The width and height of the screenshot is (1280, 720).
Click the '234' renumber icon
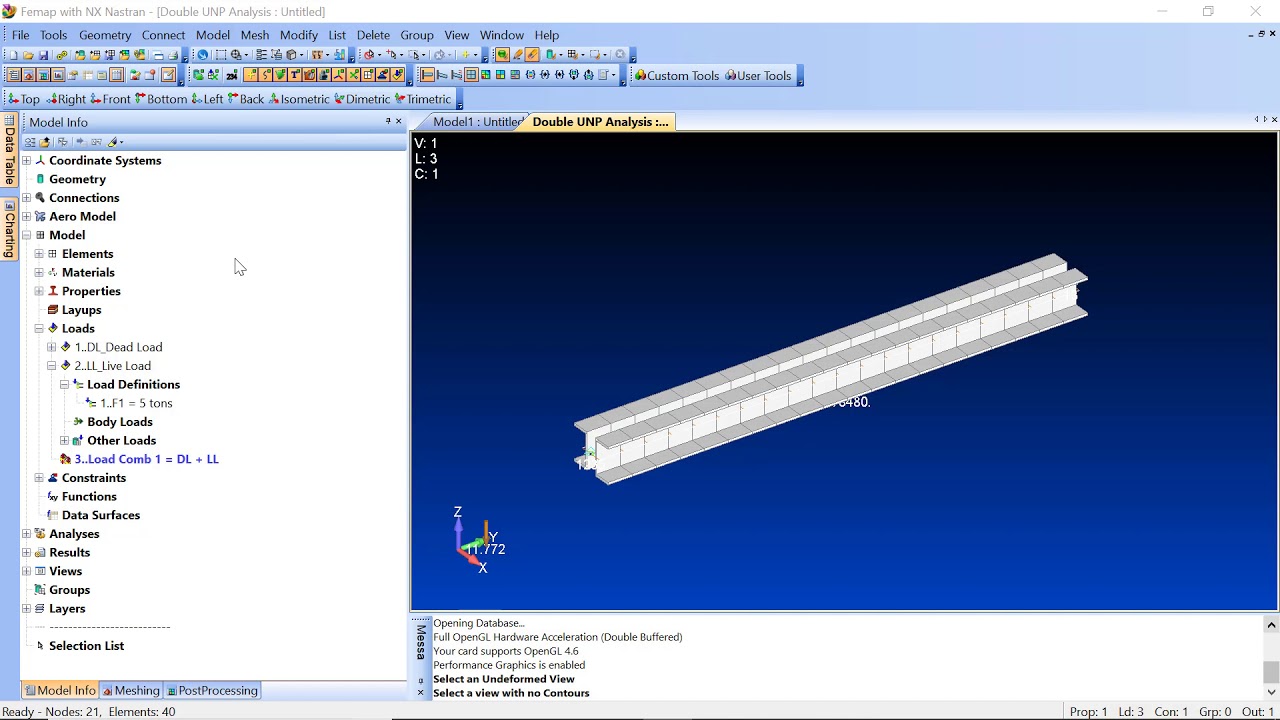[x=232, y=75]
